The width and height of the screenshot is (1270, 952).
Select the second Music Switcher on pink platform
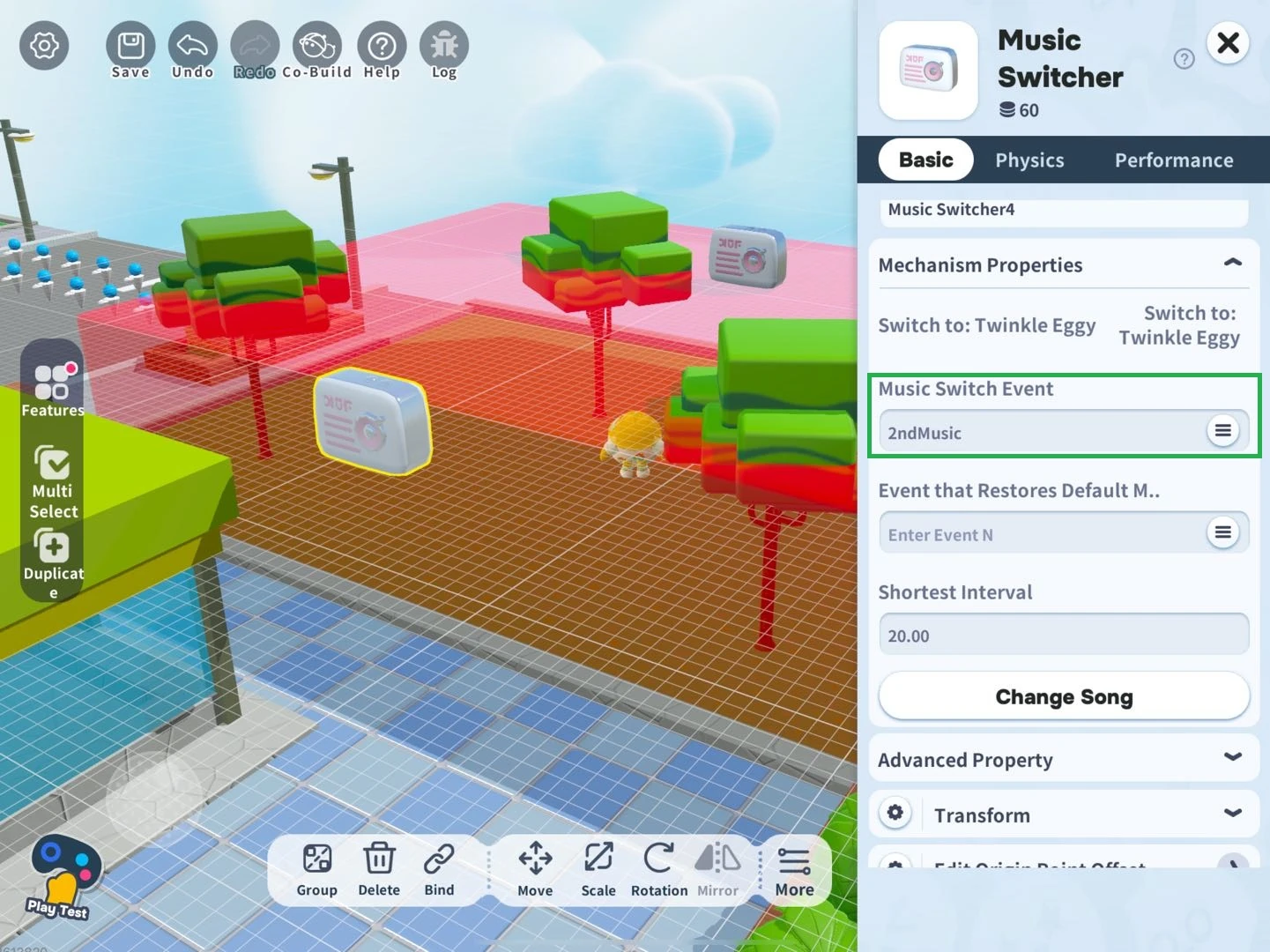pos(747,257)
